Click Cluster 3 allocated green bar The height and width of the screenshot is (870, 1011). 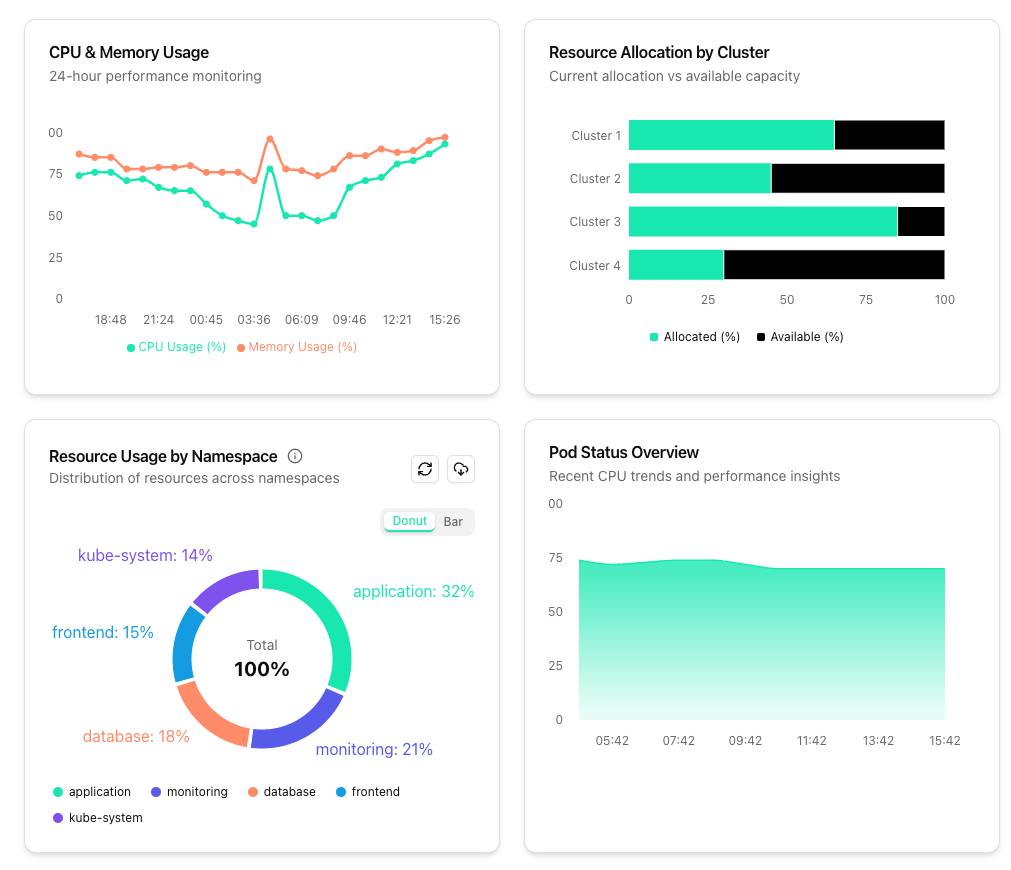[763, 222]
